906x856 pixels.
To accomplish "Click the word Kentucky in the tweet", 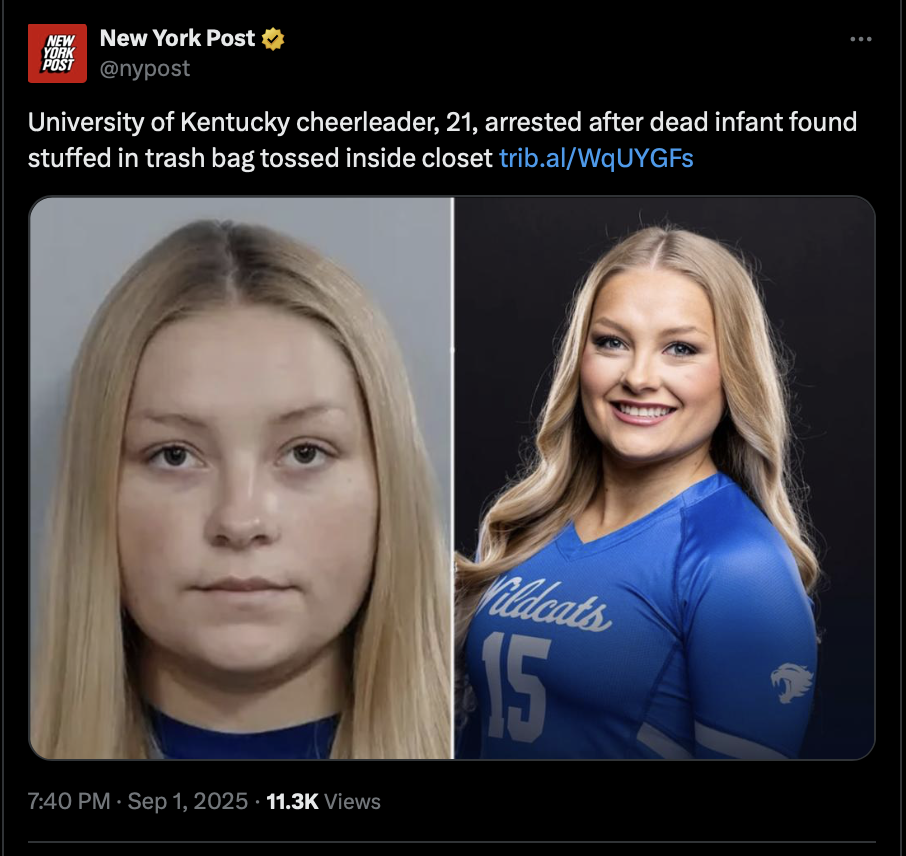I will 235,122.
